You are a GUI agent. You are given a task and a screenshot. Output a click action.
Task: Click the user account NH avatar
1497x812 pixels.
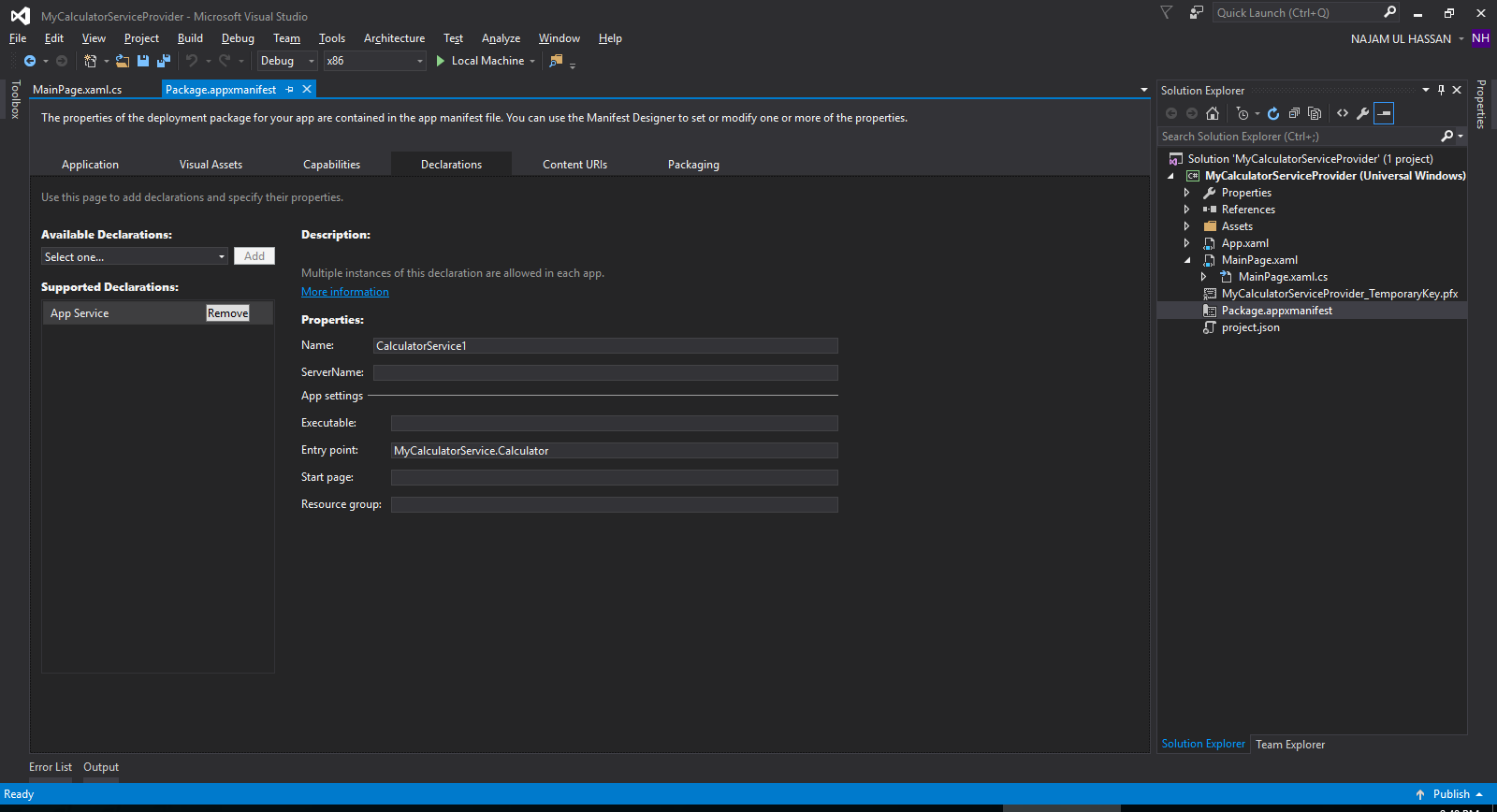click(1480, 38)
